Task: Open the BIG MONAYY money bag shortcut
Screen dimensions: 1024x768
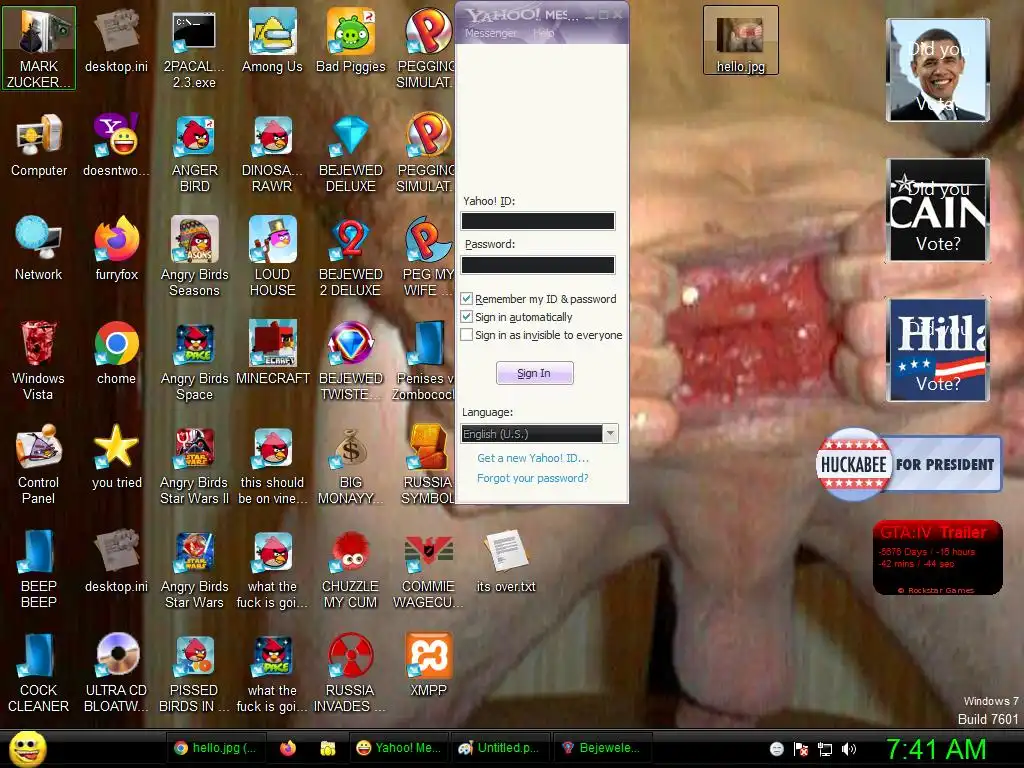Action: (351, 464)
